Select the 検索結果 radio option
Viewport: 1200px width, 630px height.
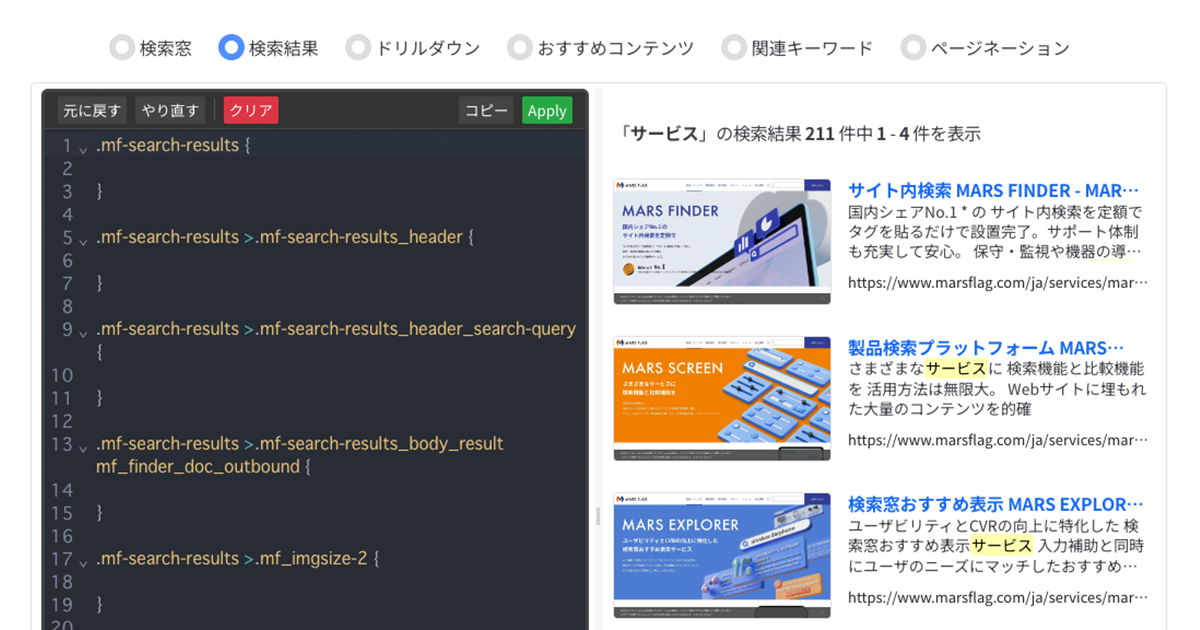click(231, 47)
